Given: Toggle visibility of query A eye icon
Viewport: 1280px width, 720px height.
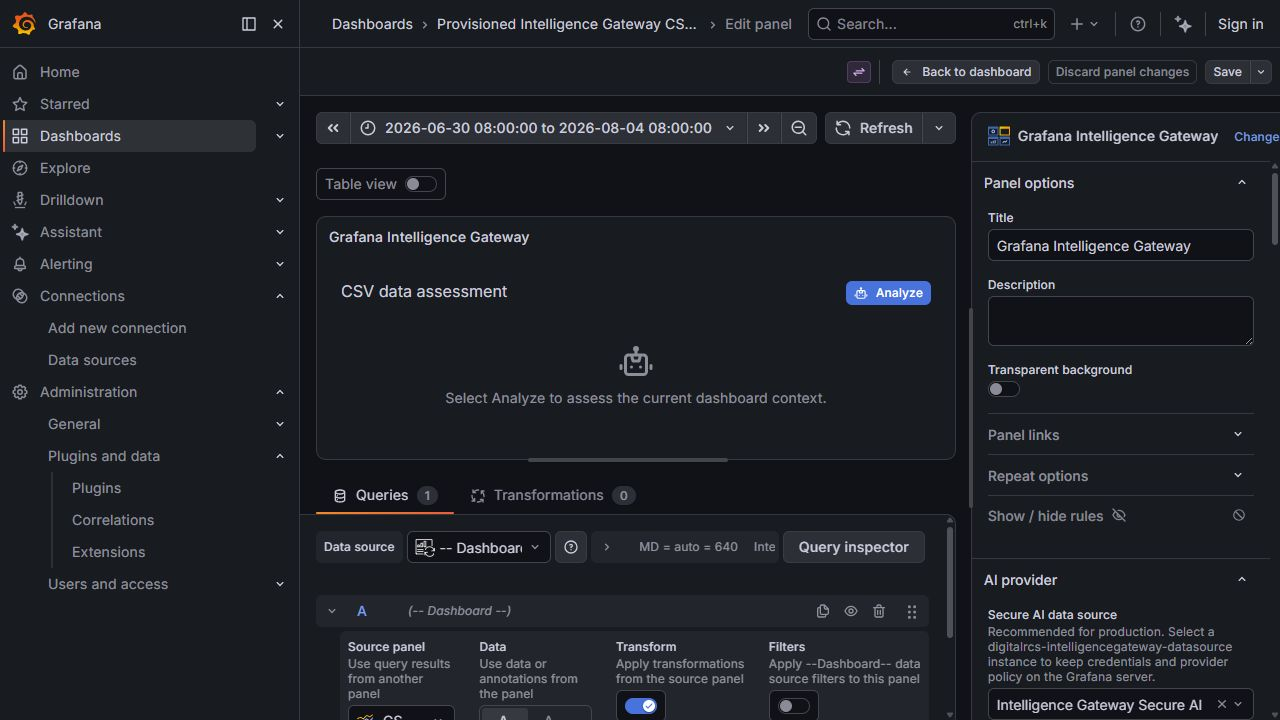Looking at the screenshot, I should click(x=851, y=611).
